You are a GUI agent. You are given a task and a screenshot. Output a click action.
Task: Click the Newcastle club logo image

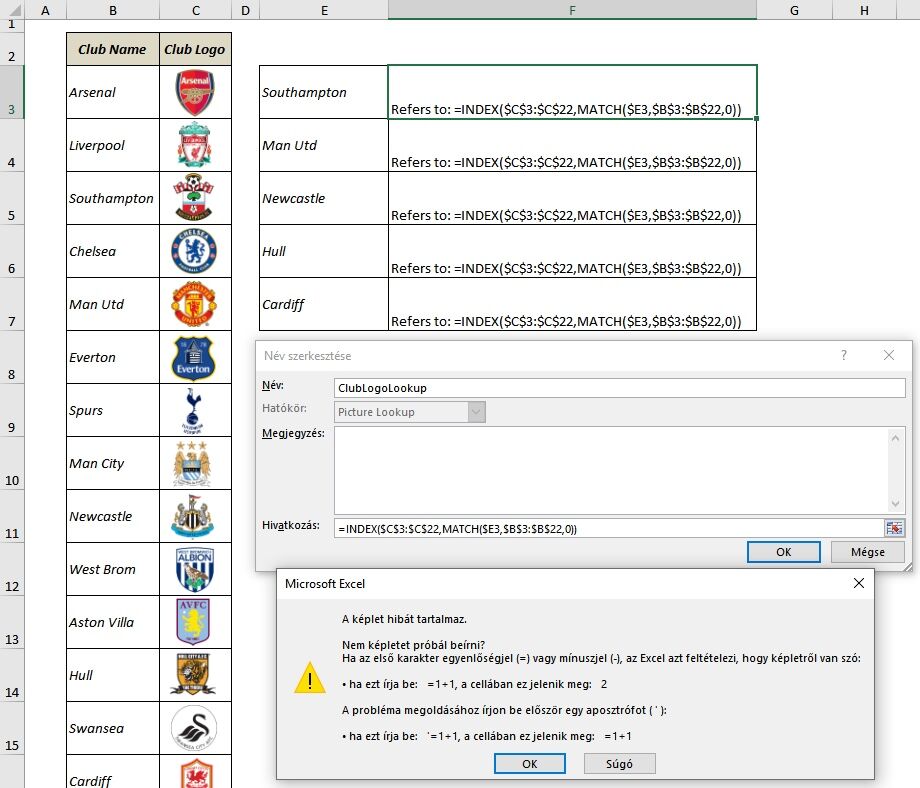[192, 516]
